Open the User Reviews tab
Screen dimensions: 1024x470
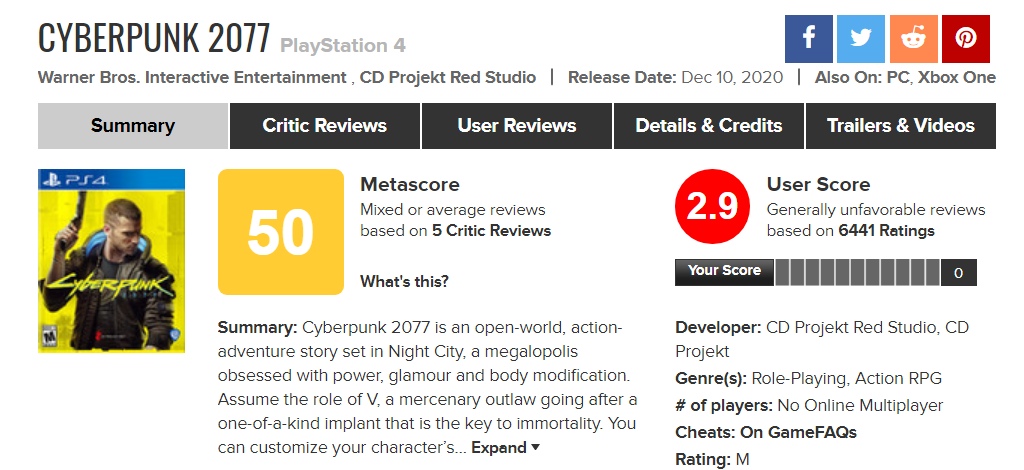pyautogui.click(x=516, y=126)
